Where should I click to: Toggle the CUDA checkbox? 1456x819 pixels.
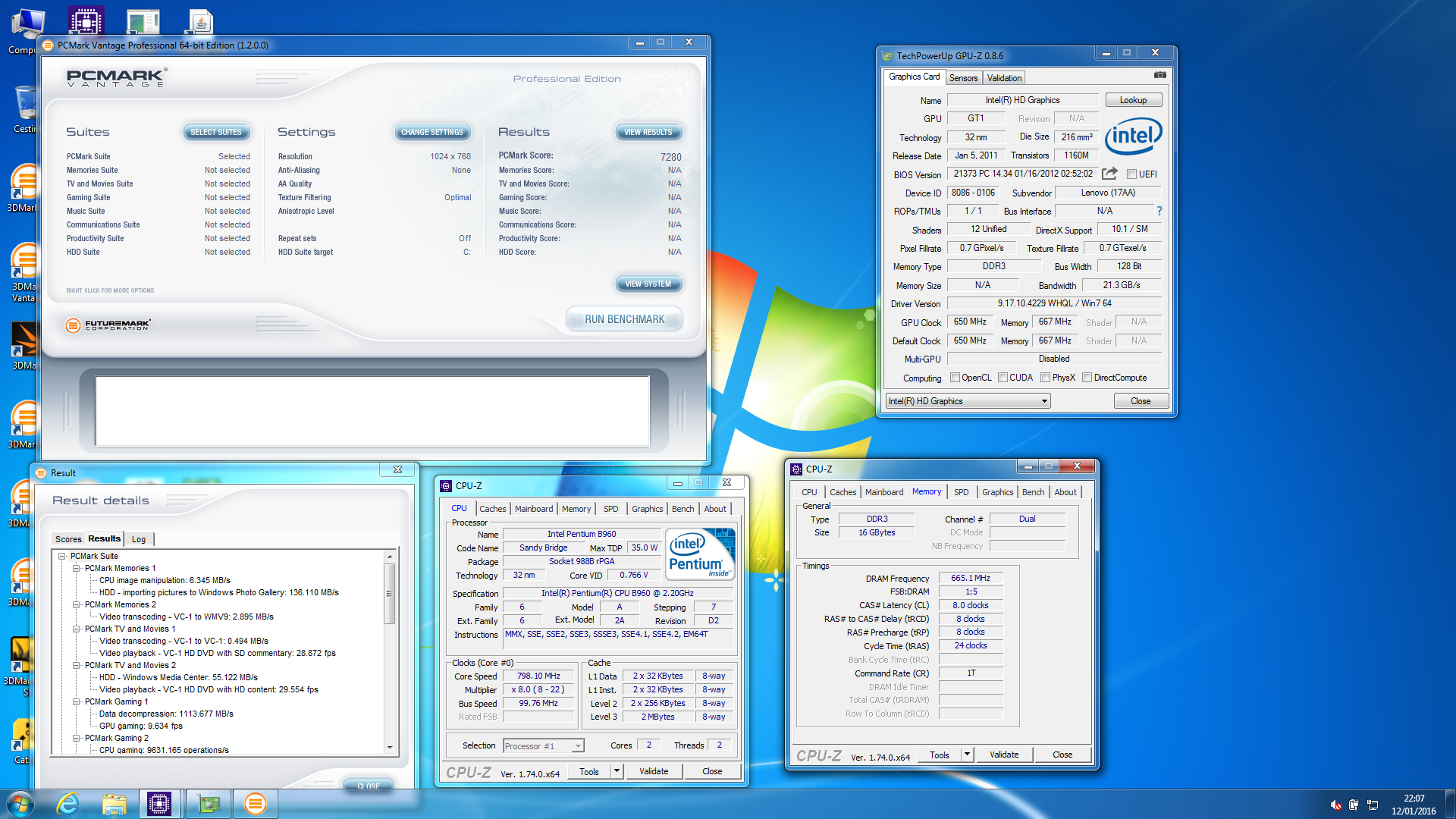coord(1003,378)
